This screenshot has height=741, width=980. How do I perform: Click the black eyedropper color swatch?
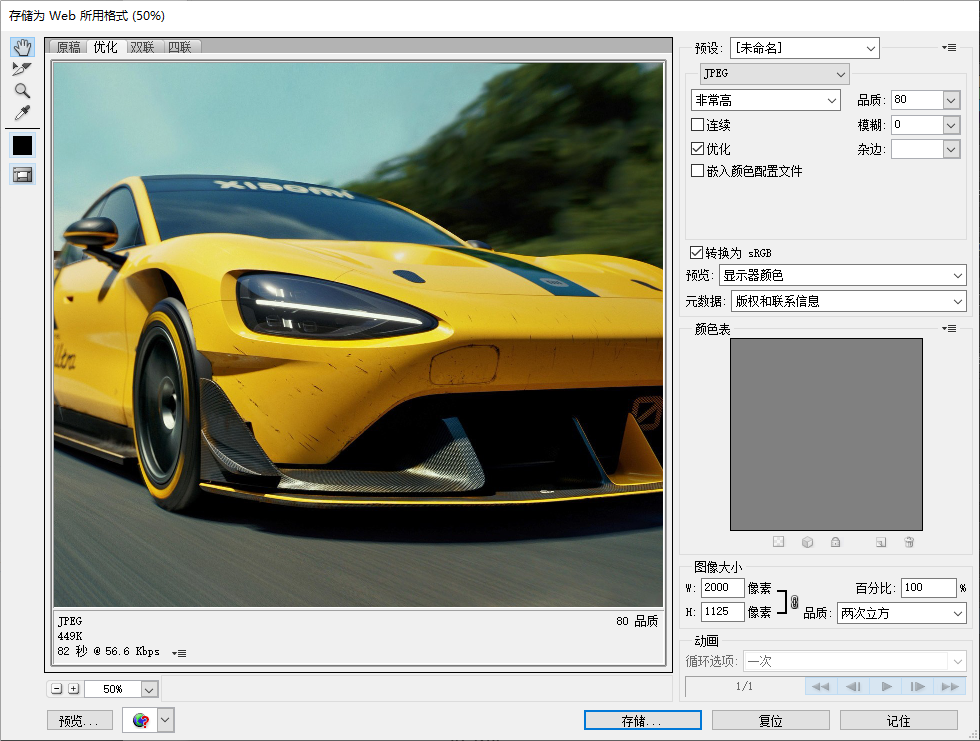tap(22, 145)
